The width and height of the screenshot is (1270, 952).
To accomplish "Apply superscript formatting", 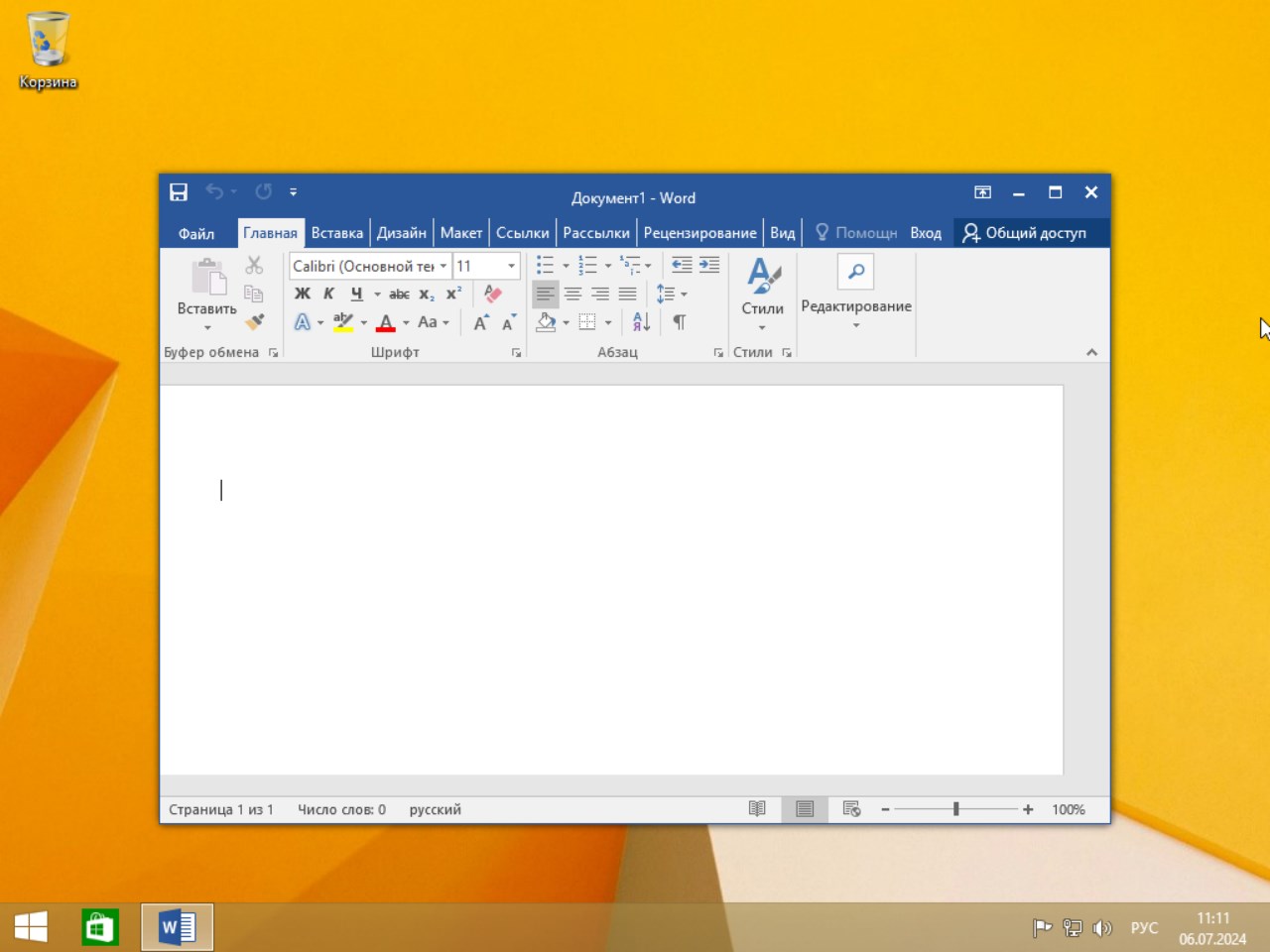I will point(452,294).
